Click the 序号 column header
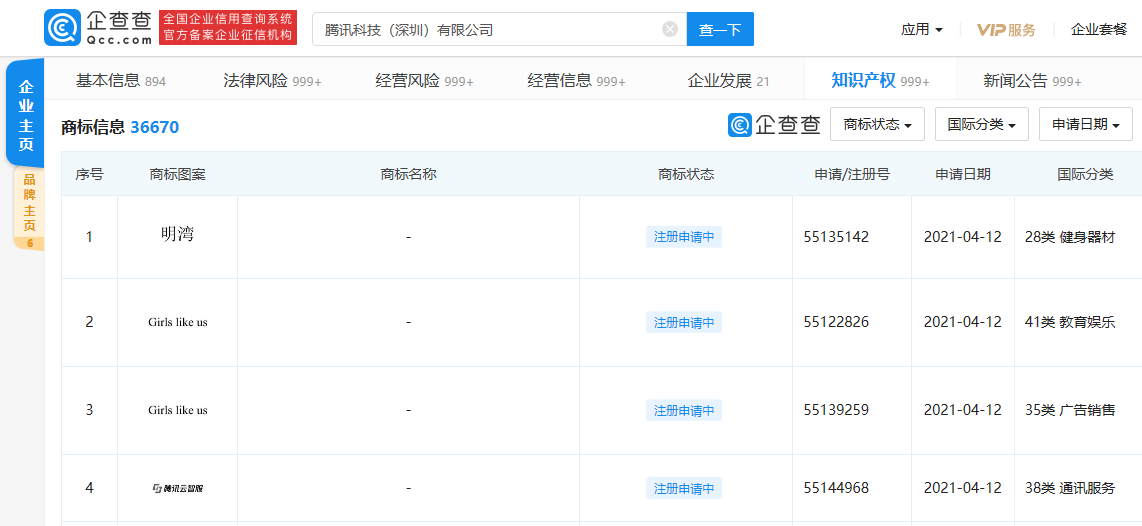1142x526 pixels. [x=90, y=174]
